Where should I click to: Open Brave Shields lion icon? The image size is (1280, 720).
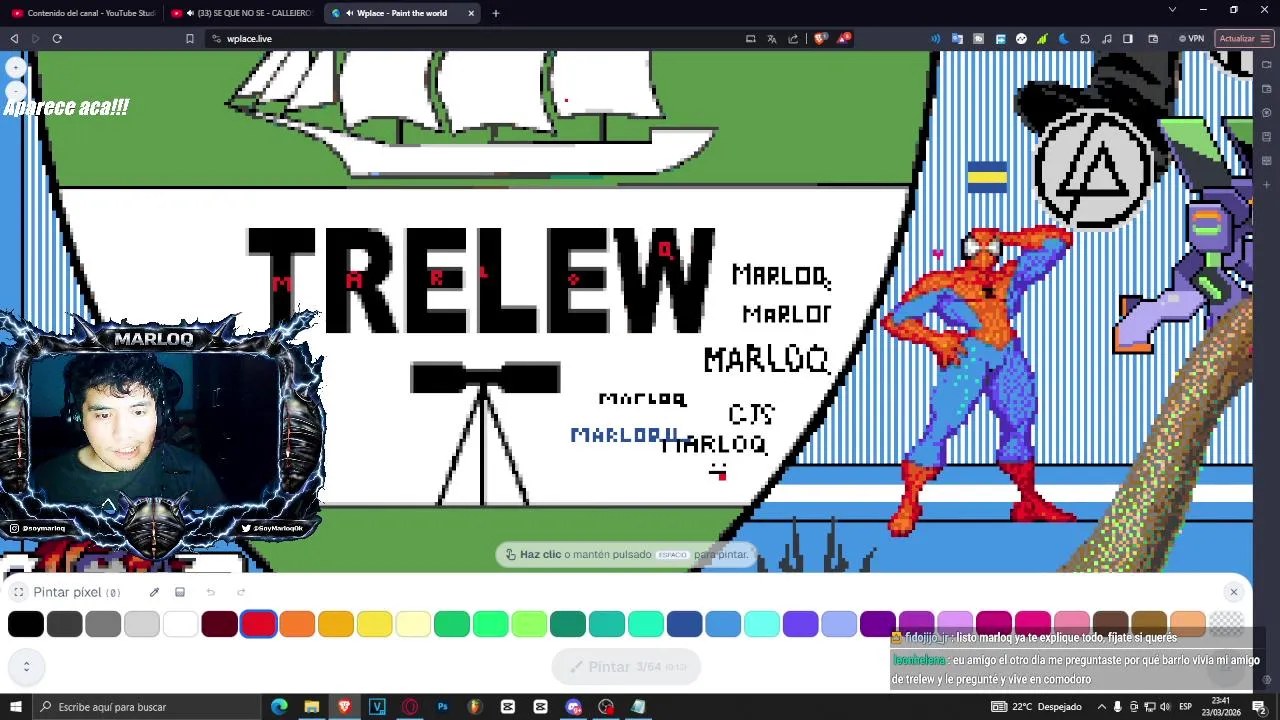coord(820,39)
